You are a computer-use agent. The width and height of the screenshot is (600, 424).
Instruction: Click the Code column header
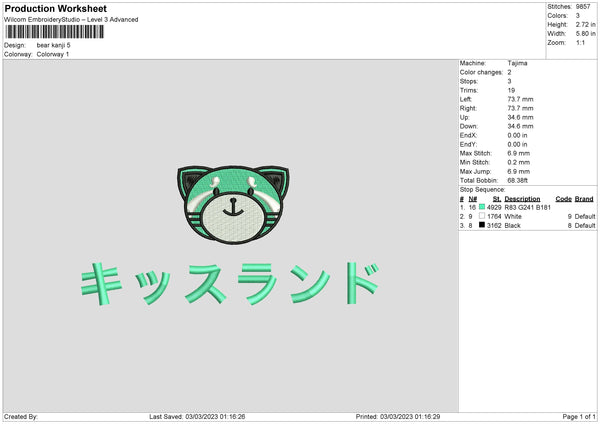[x=563, y=199]
